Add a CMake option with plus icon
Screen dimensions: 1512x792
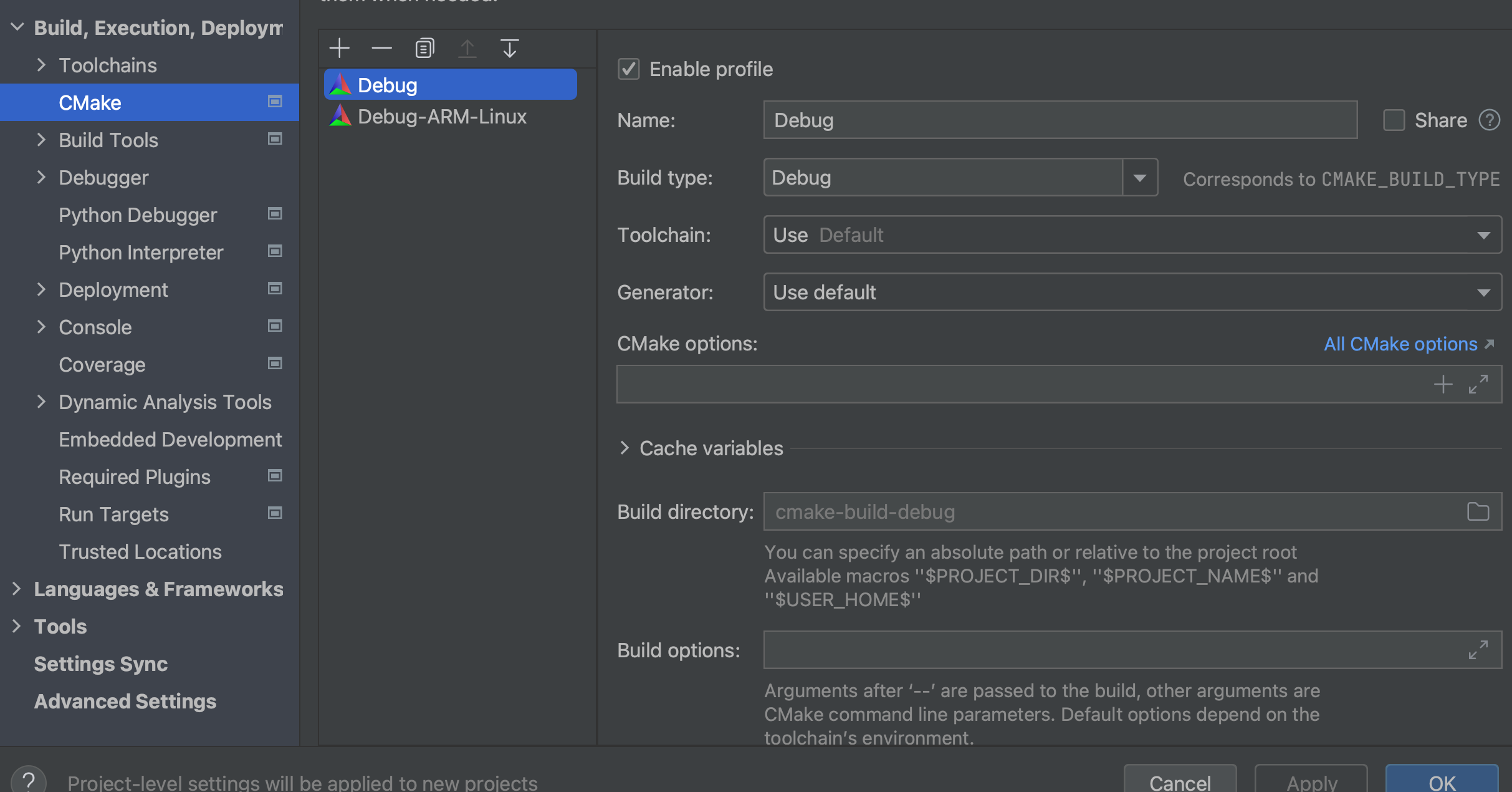1443,384
